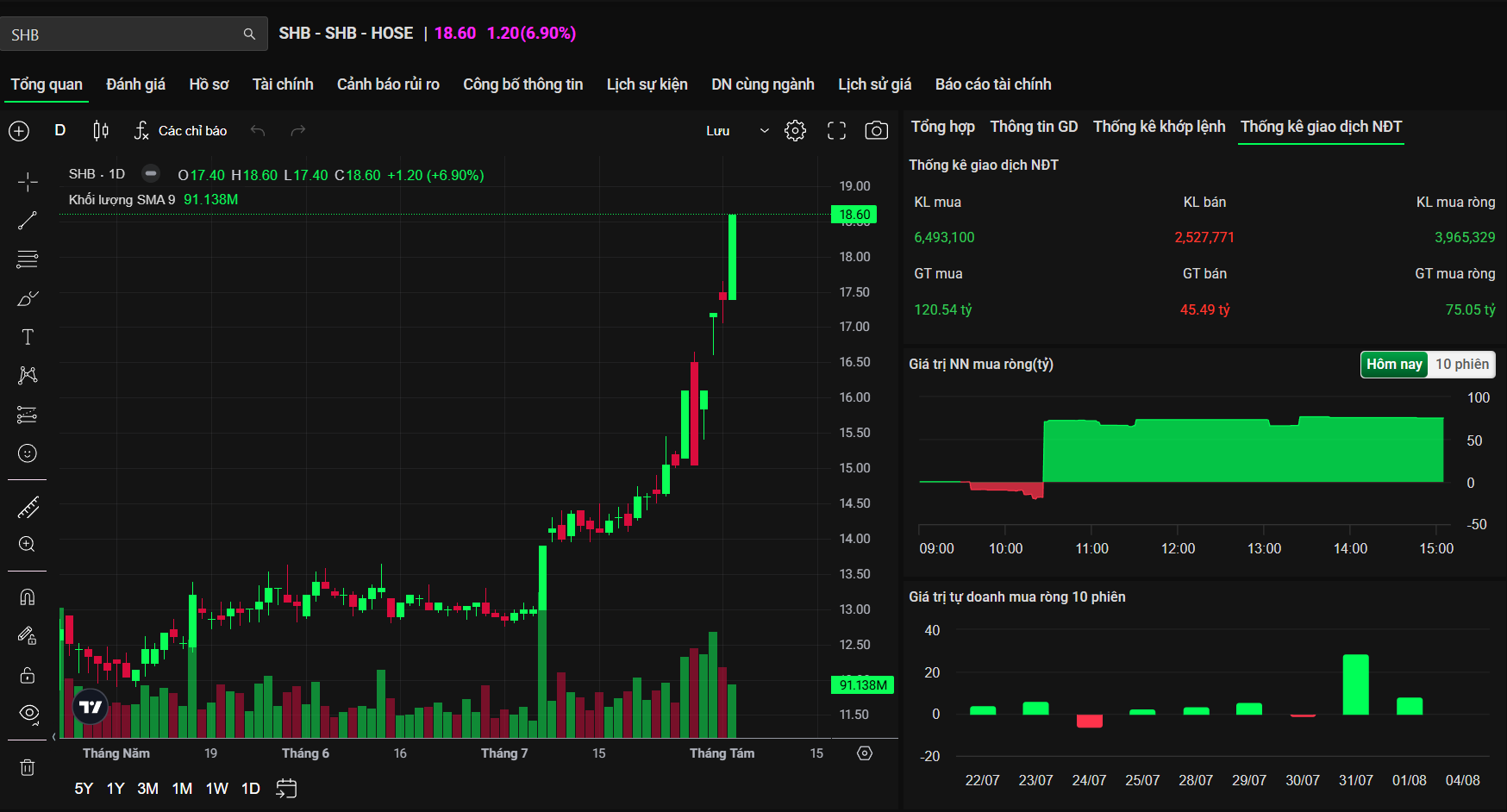Go to Cảnh báo rủi ro tab

(388, 84)
